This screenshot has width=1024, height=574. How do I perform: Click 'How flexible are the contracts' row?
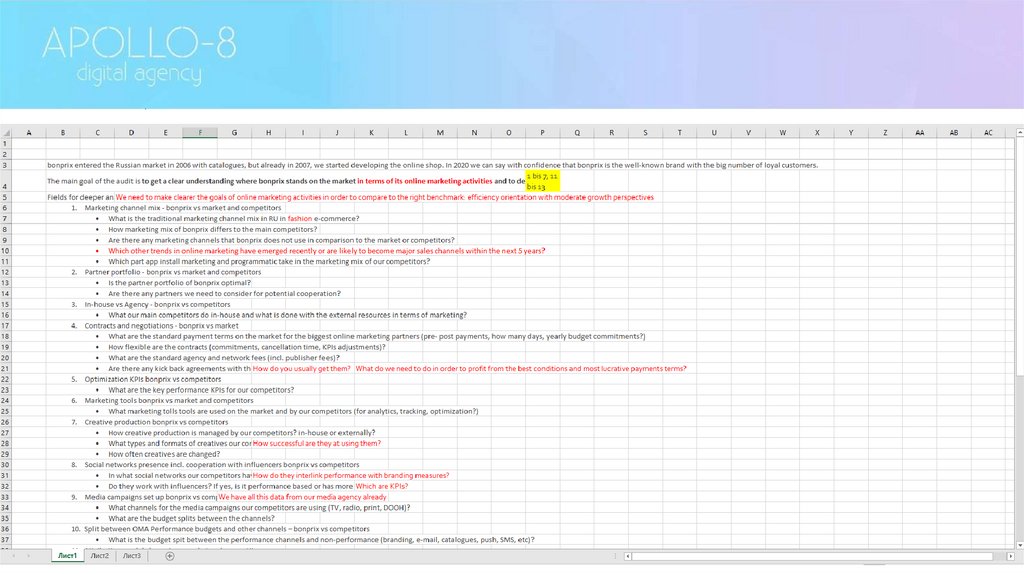coord(247,347)
